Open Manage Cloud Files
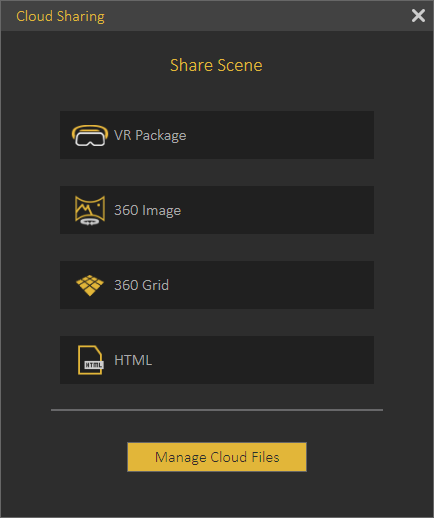Screen dimensions: 434x518 [x=217, y=457]
